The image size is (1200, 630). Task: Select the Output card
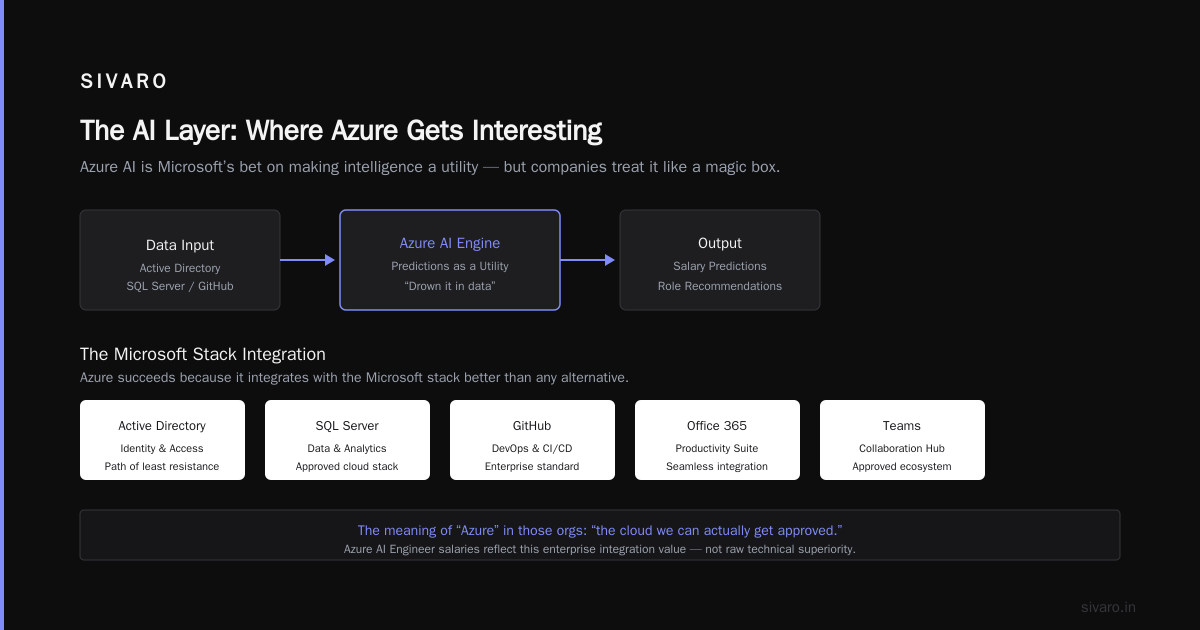pos(720,260)
